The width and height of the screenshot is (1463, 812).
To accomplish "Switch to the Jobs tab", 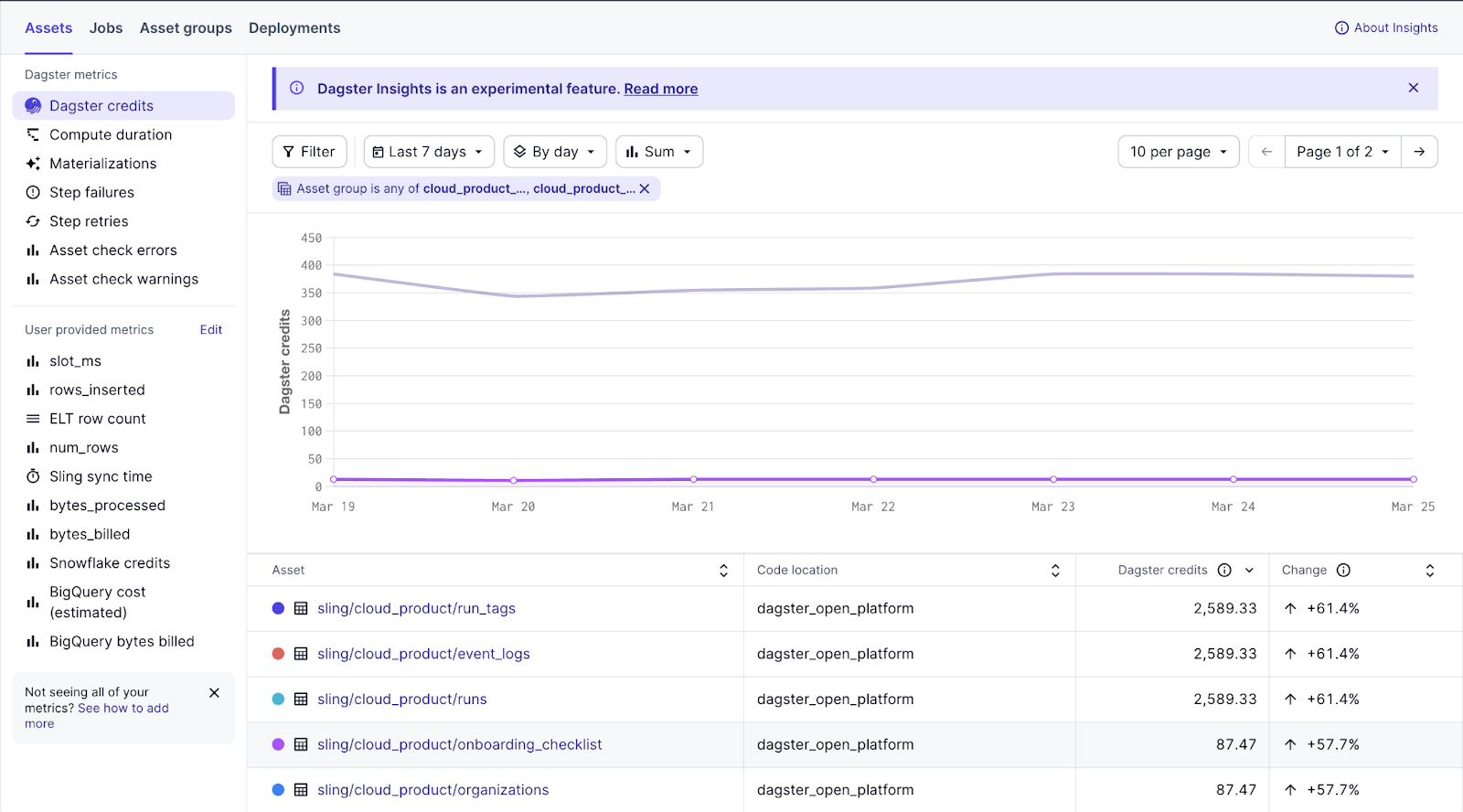I will [x=106, y=28].
